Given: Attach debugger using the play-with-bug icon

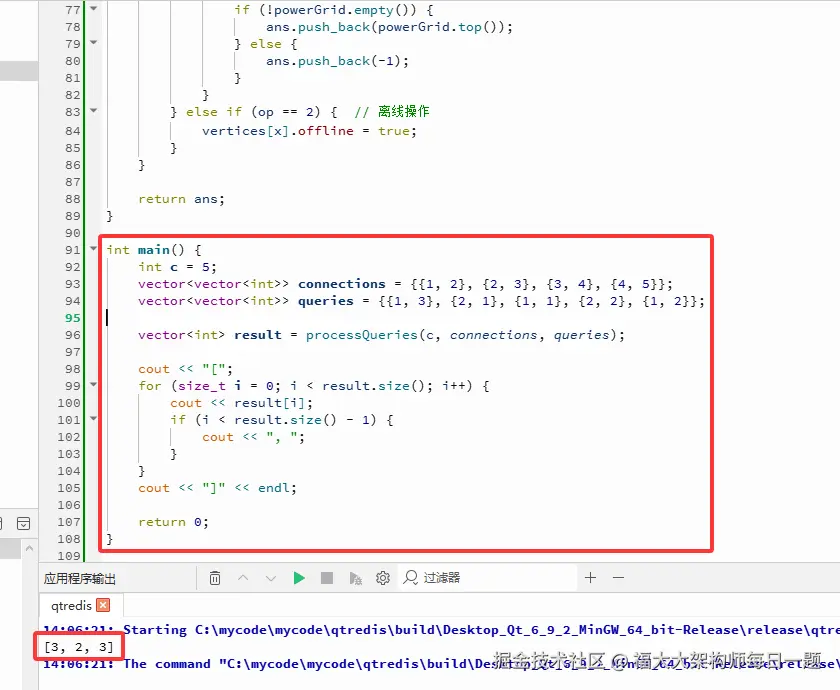Looking at the screenshot, I should 355,578.
